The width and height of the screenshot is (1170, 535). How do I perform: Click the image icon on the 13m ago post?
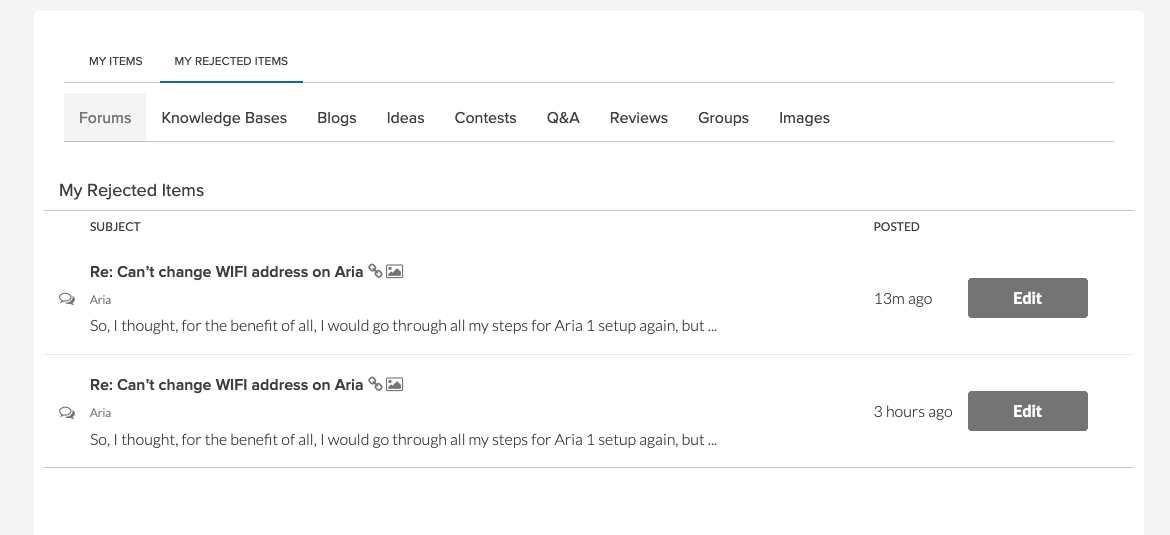tap(395, 272)
